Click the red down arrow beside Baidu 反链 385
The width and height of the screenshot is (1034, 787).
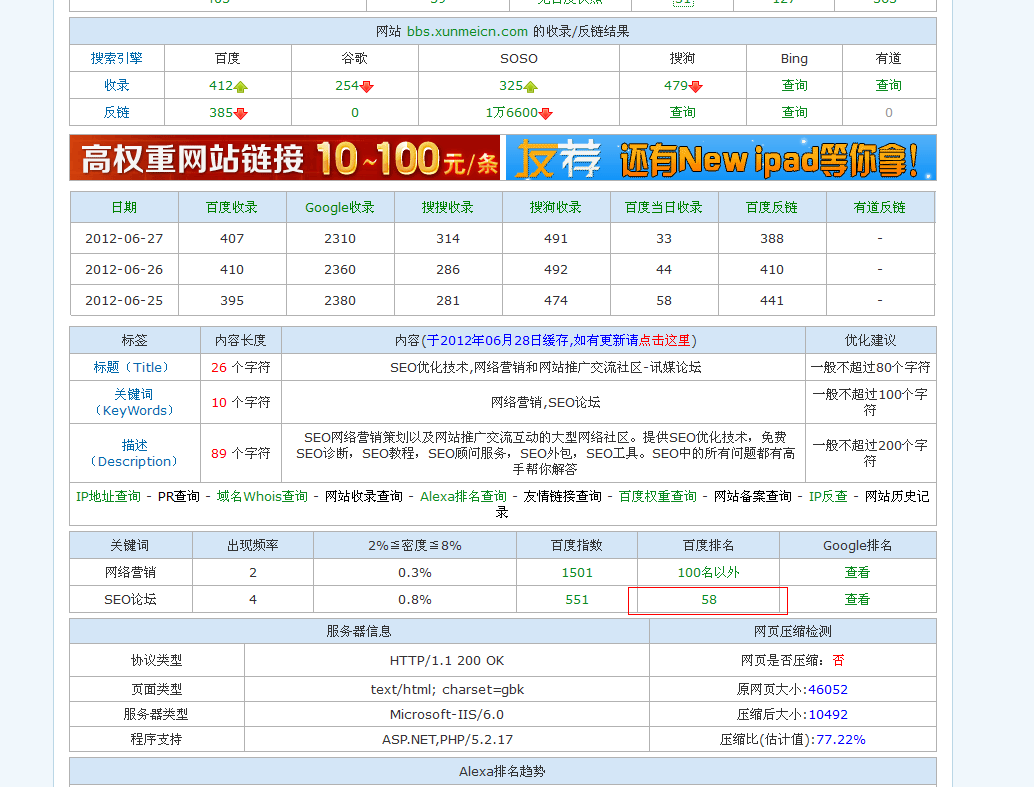(x=241, y=114)
